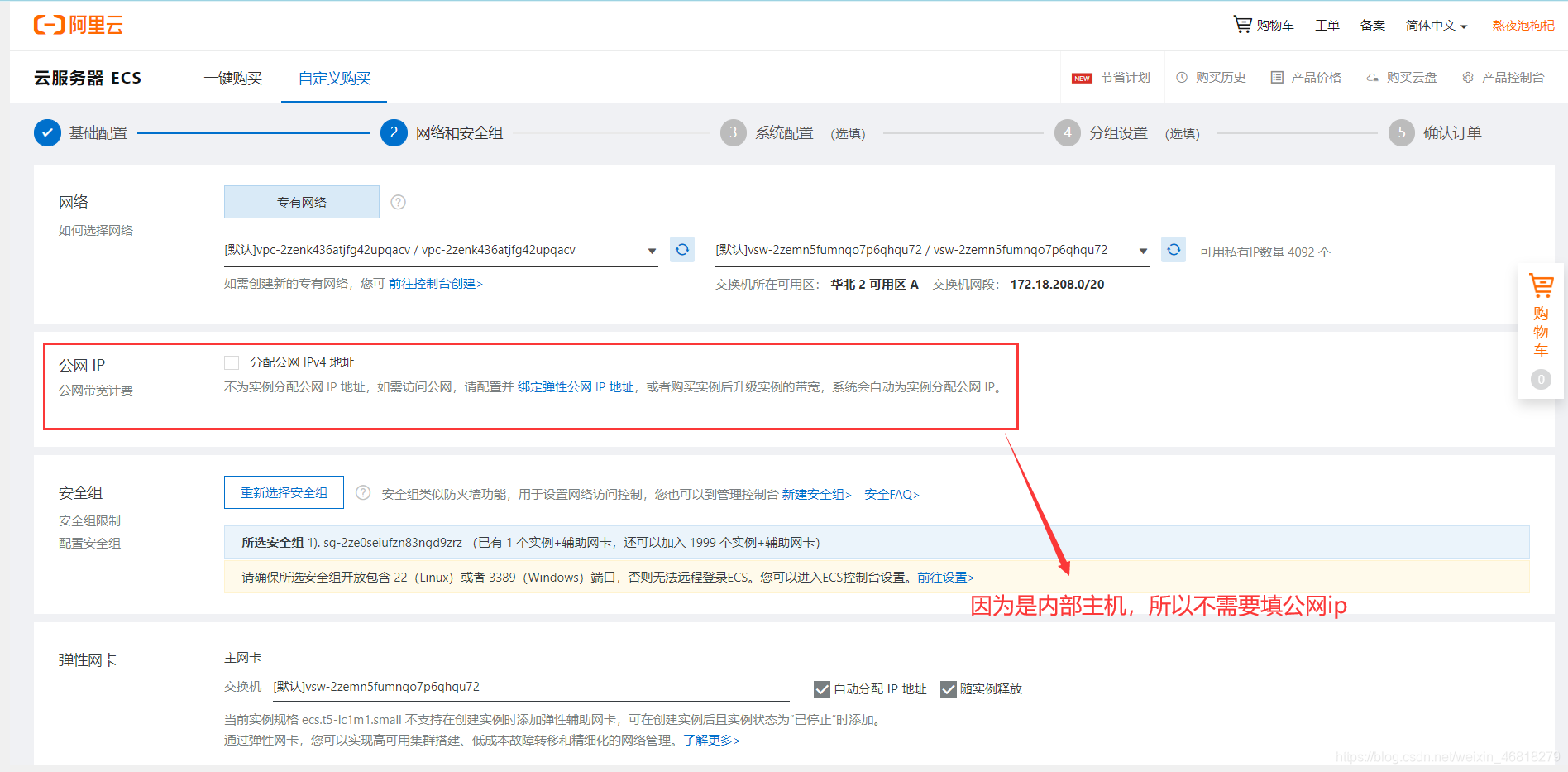1568x772 pixels.
Task: Switch to 自定义购买 tab
Action: coord(334,78)
